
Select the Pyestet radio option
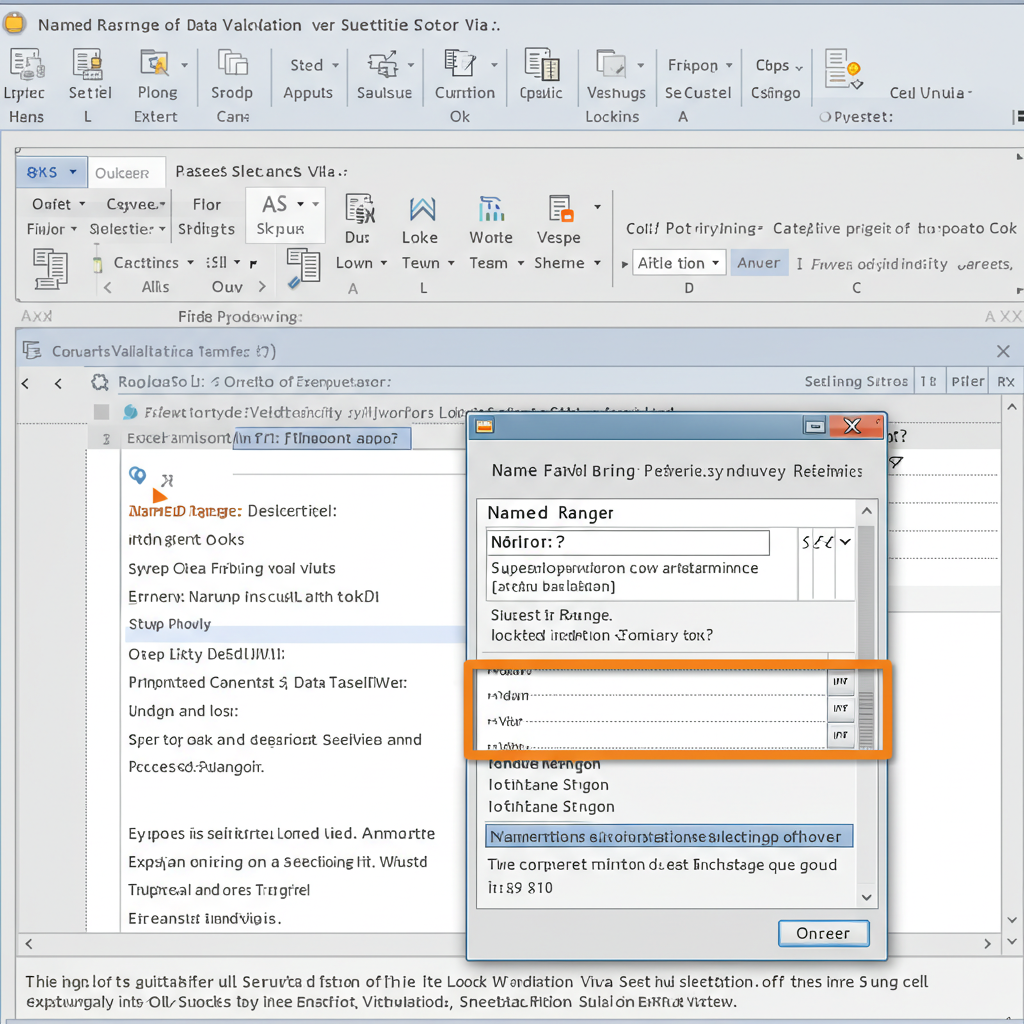pos(825,117)
